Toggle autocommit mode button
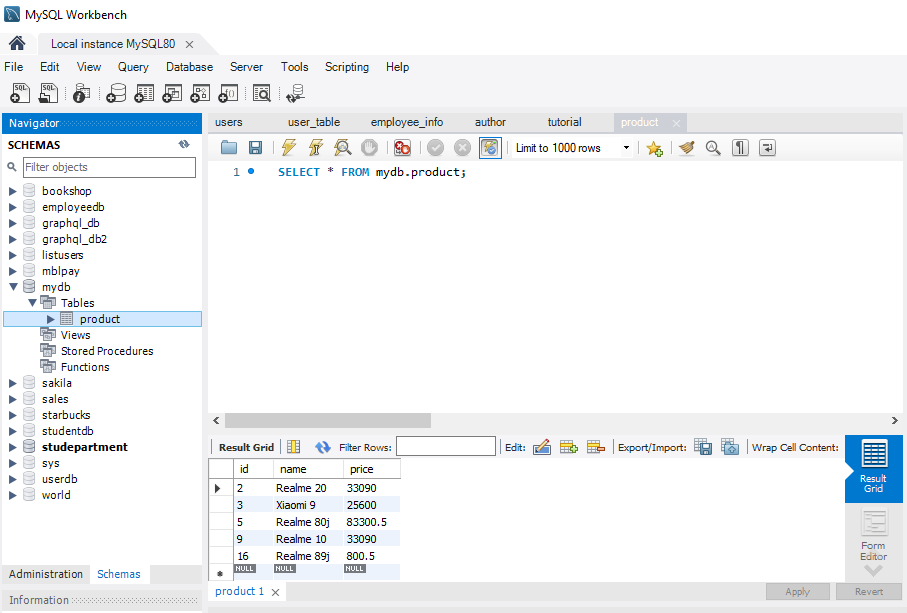Screen dimensions: 907x613 coord(490,148)
